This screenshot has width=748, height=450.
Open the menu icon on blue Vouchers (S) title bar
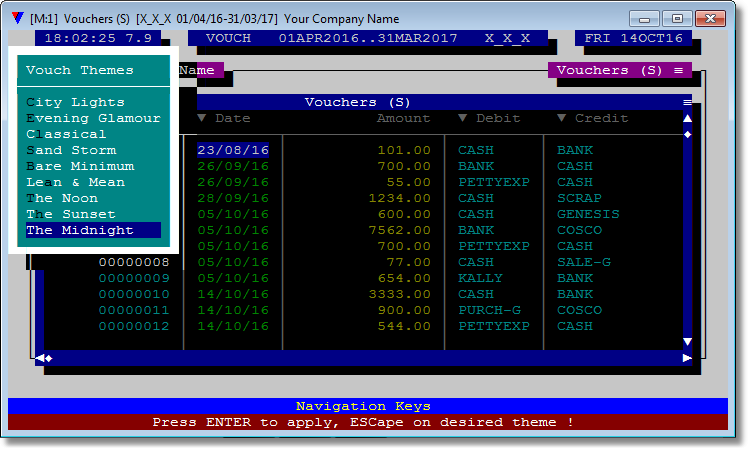[687, 102]
